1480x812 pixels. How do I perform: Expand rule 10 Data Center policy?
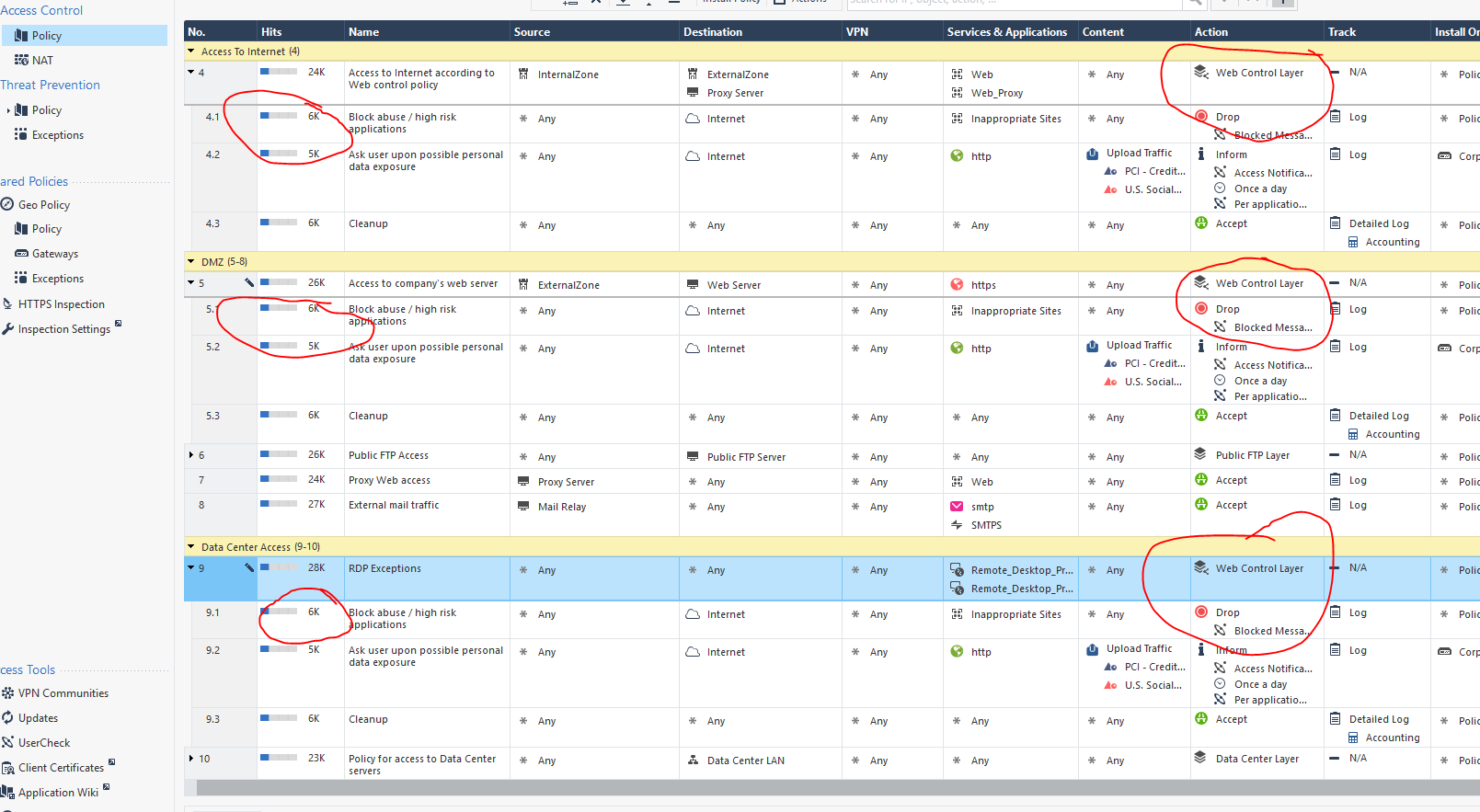pyautogui.click(x=191, y=759)
